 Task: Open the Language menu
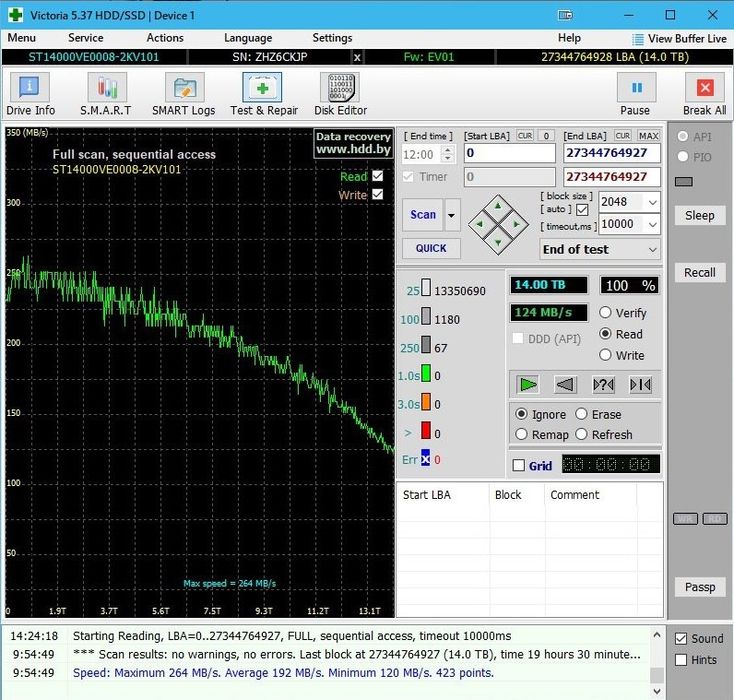coord(248,38)
